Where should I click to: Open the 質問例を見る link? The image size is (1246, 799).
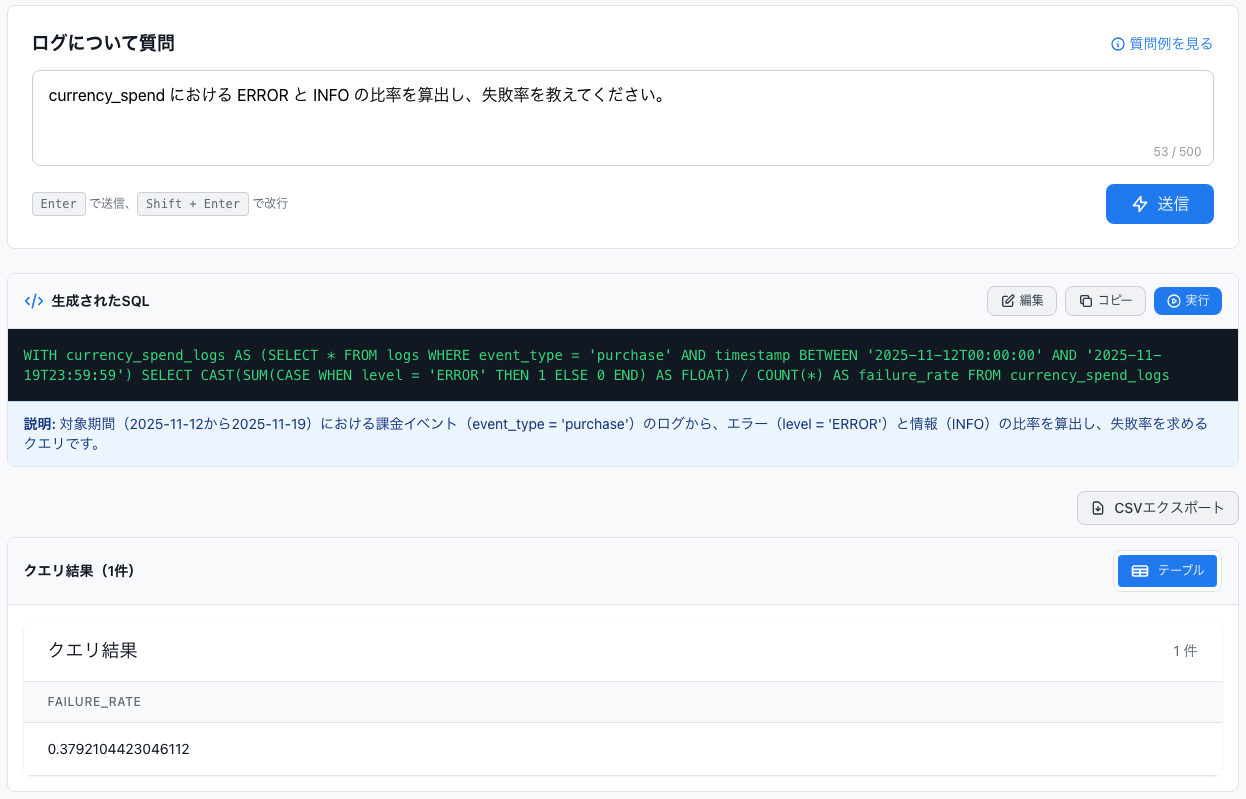(x=1168, y=43)
